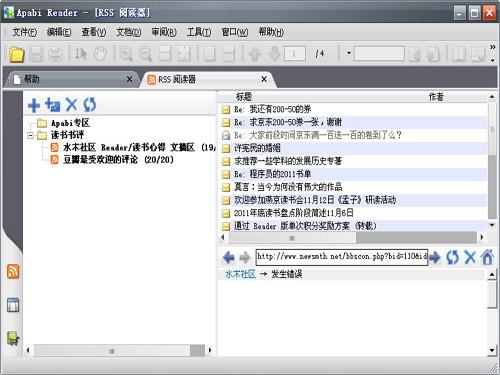Follow the 水木社区 link
The height and width of the screenshot is (375, 500).
coord(240,274)
